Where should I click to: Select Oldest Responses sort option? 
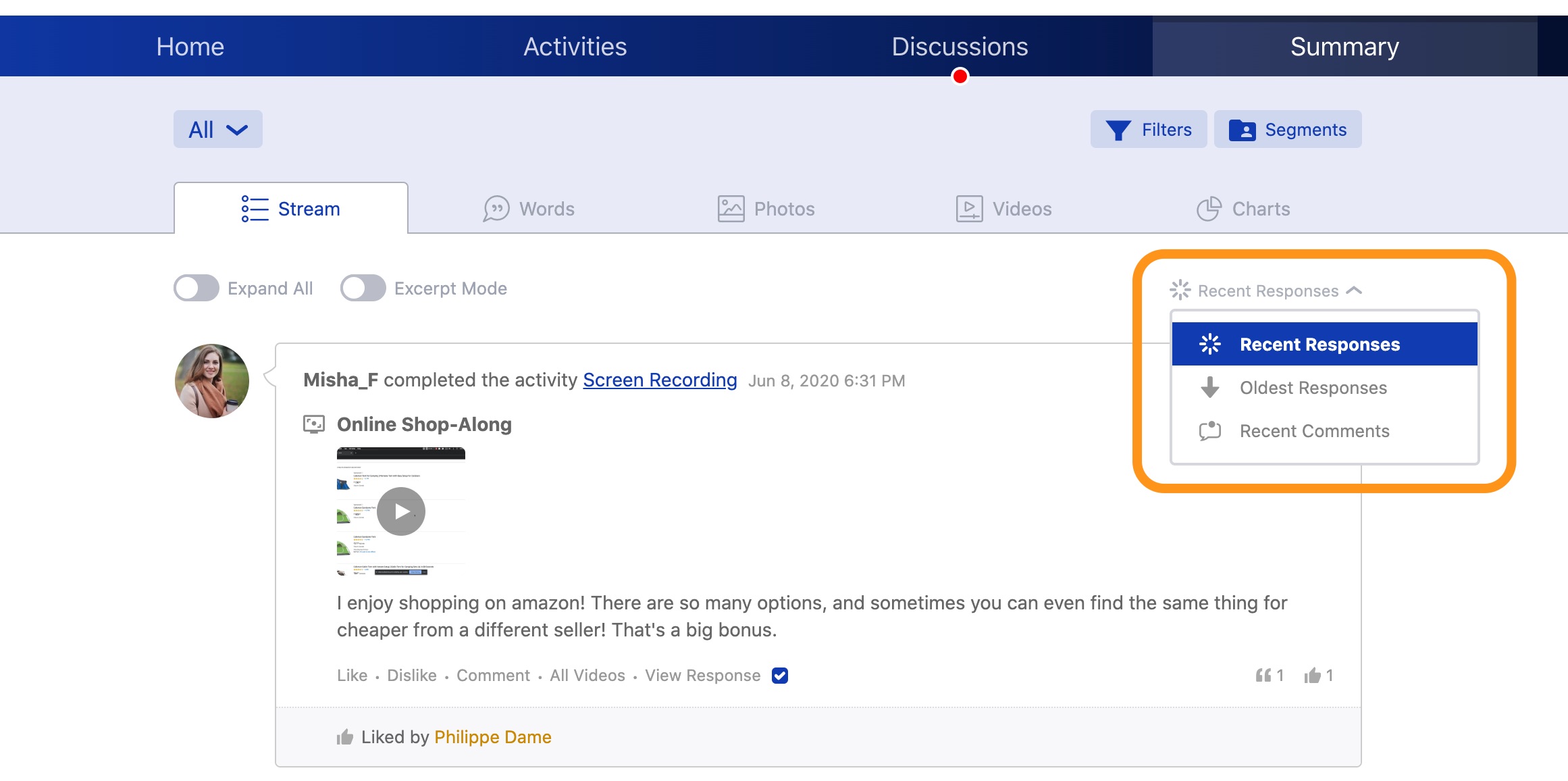click(x=1313, y=388)
